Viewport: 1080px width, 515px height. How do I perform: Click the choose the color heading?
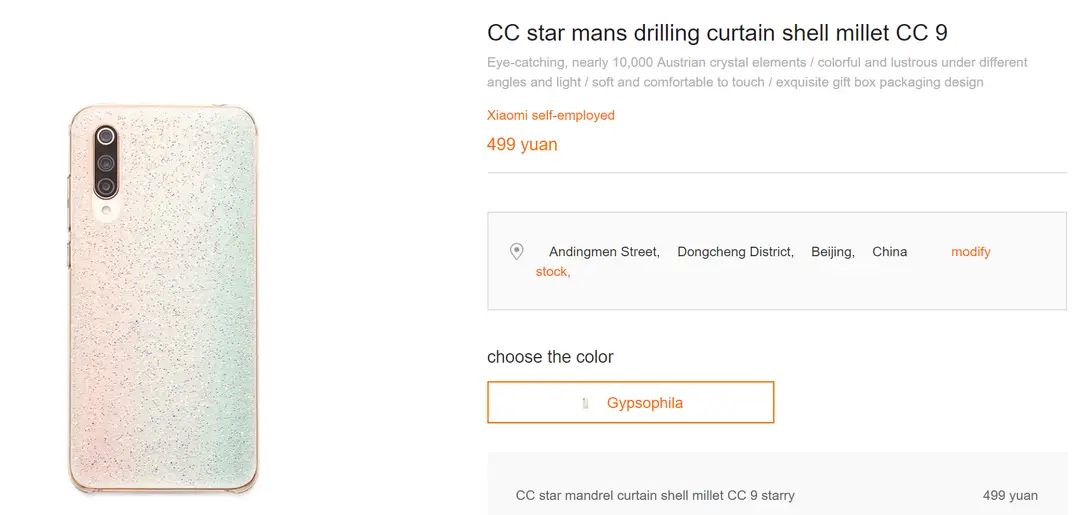550,357
